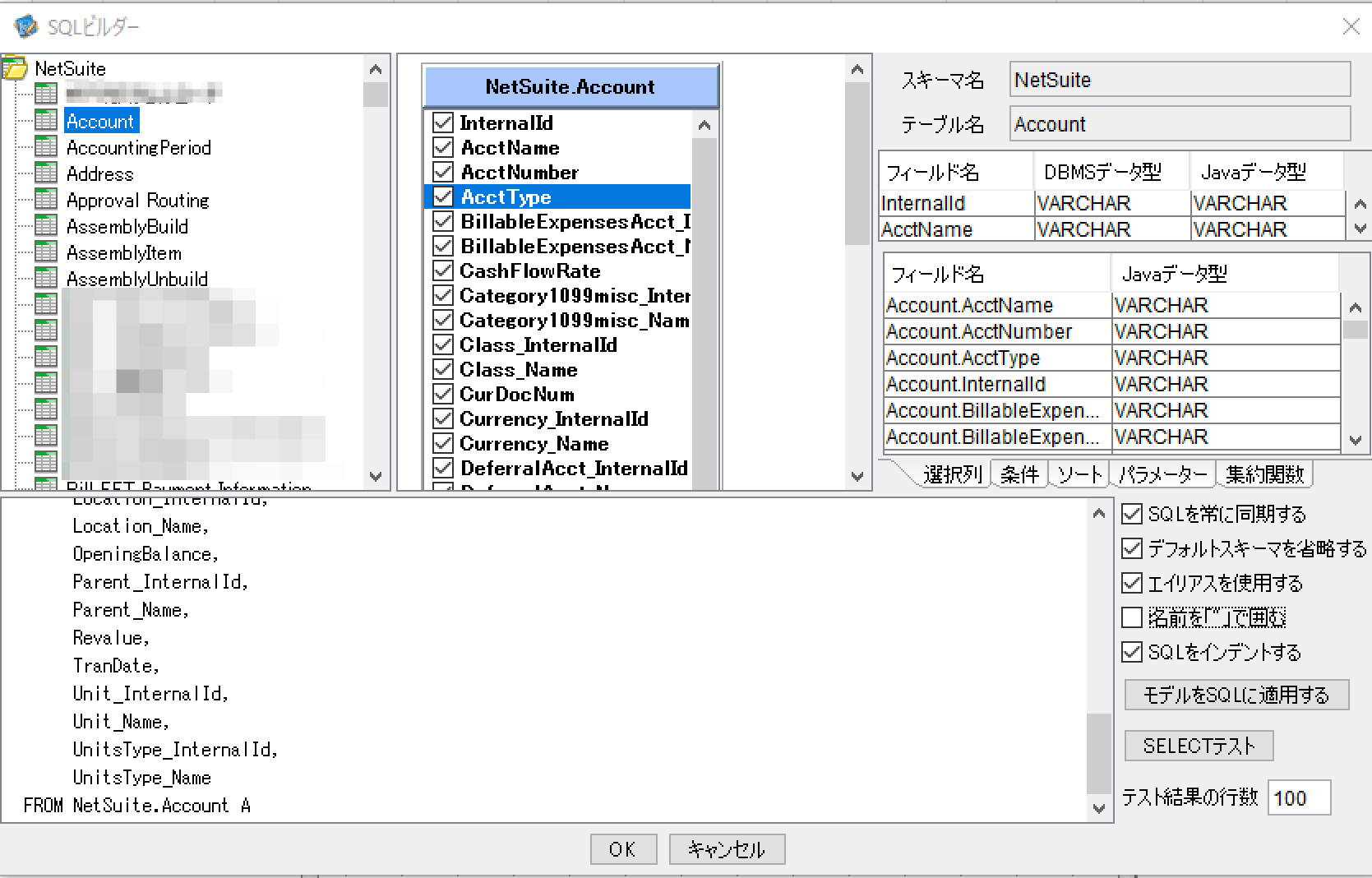Screen dimensions: 1372x878
Task: Click the キャンセル button
Action: [727, 849]
